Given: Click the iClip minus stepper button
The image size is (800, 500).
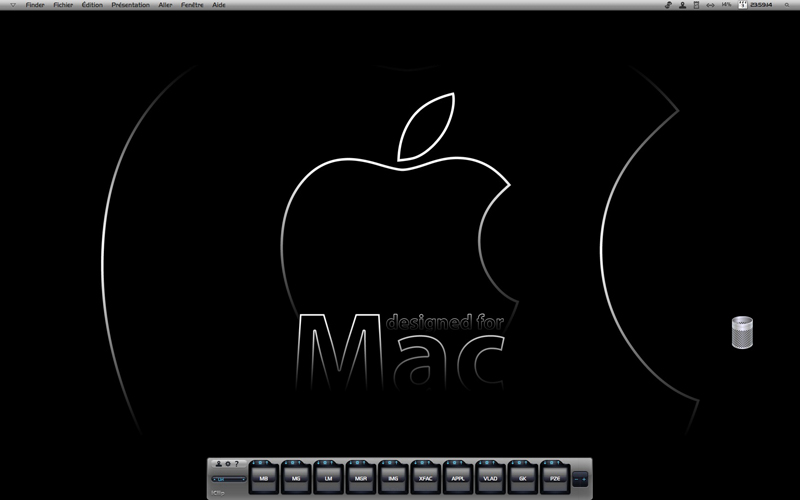Looking at the screenshot, I should coord(577,479).
